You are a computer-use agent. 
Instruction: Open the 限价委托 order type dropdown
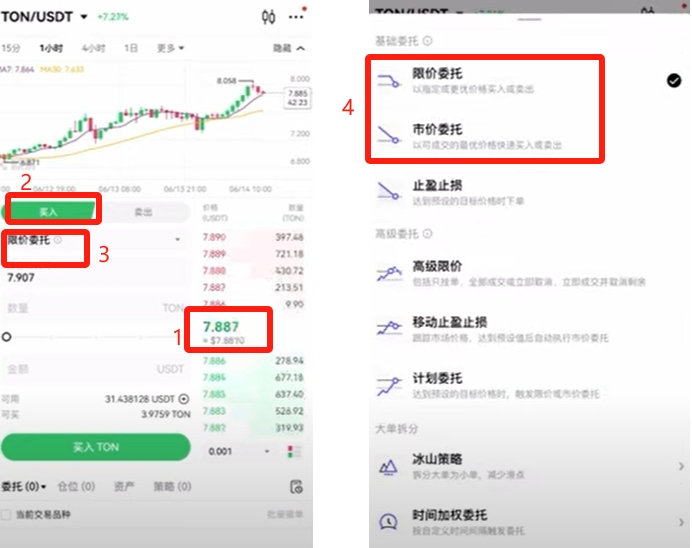[x=95, y=240]
